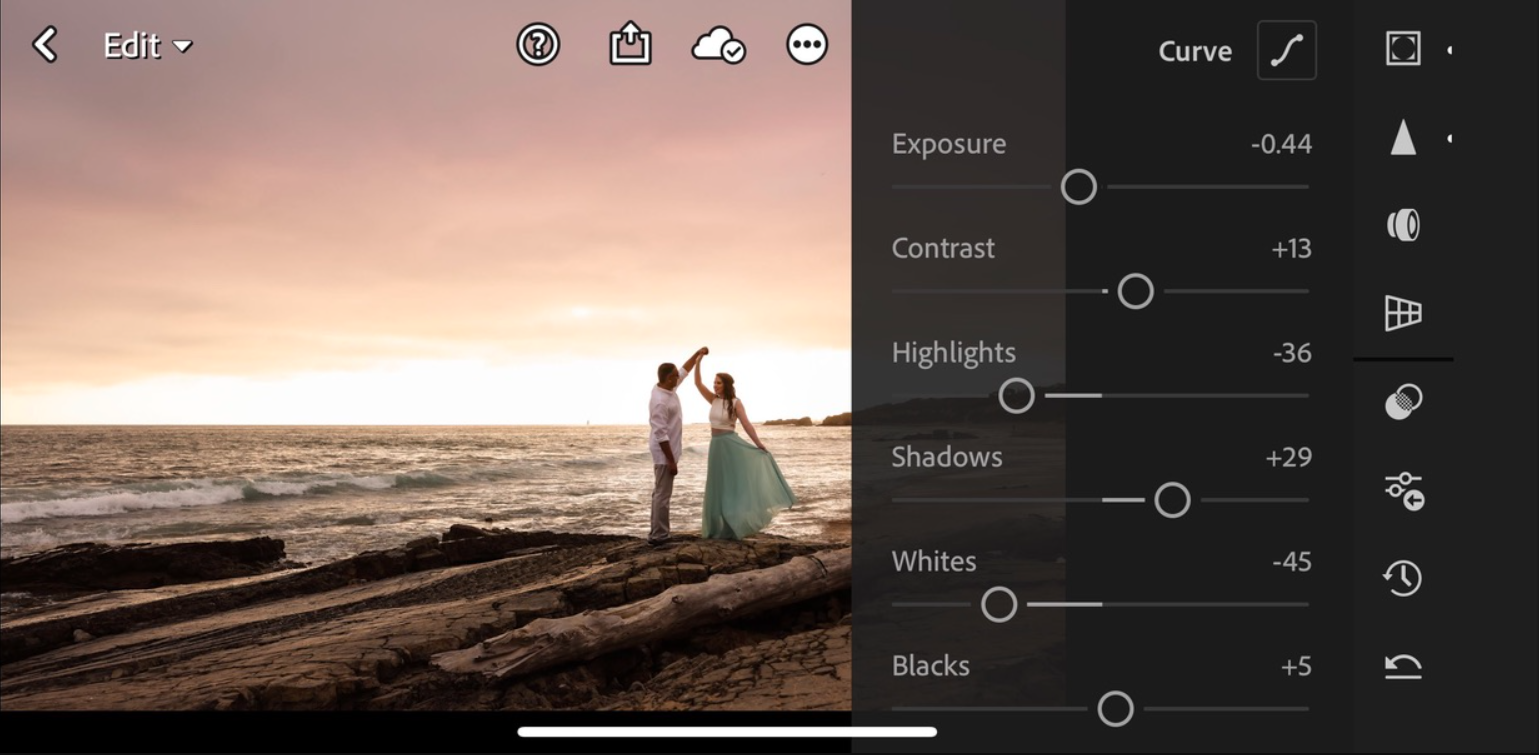
Task: Toggle the tone Curve button
Action: pyautogui.click(x=1286, y=51)
